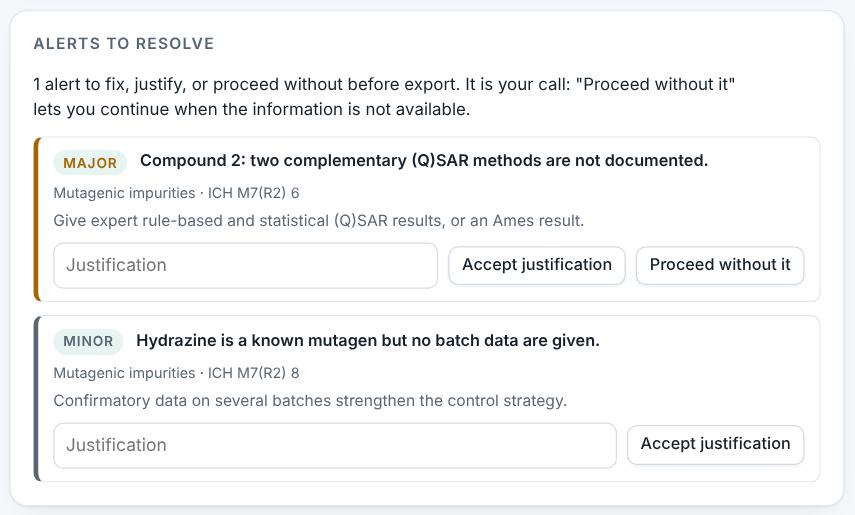Select the Compound 2 (Q)SAR alert title
The height and width of the screenshot is (515, 855).
[424, 161]
